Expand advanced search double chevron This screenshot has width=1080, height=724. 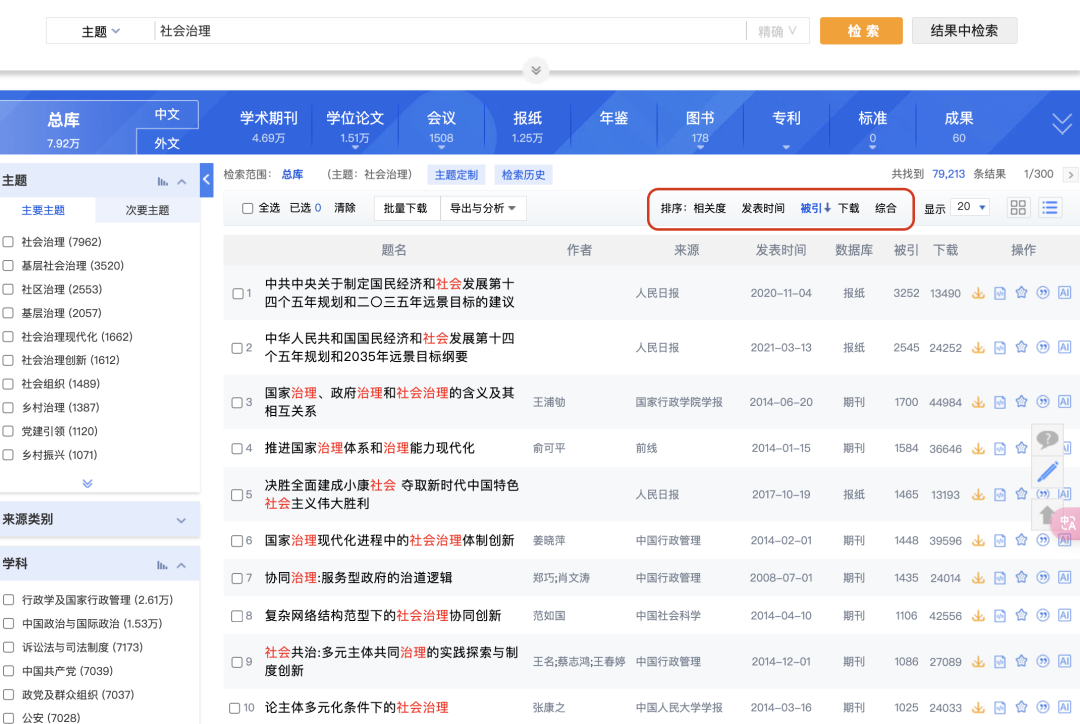[x=536, y=70]
